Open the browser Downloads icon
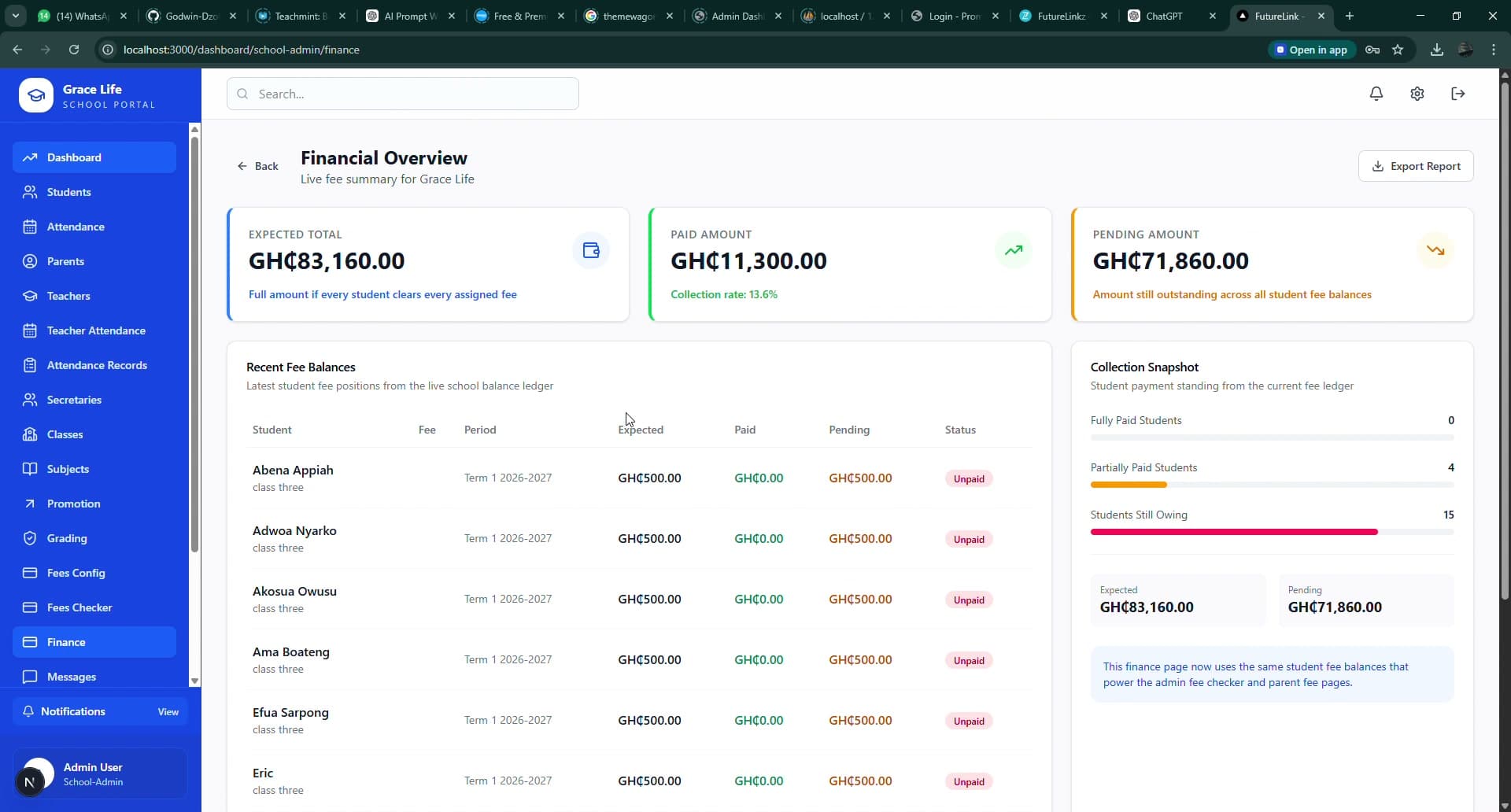1511x812 pixels. 1437,49
